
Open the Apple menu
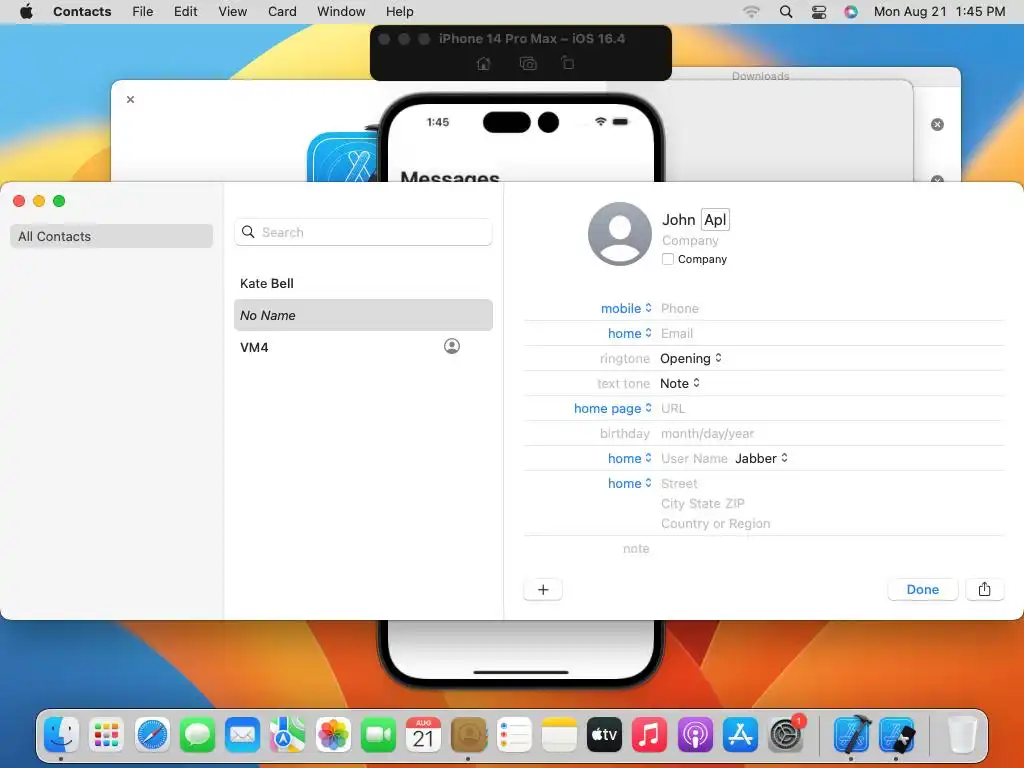tap(26, 12)
